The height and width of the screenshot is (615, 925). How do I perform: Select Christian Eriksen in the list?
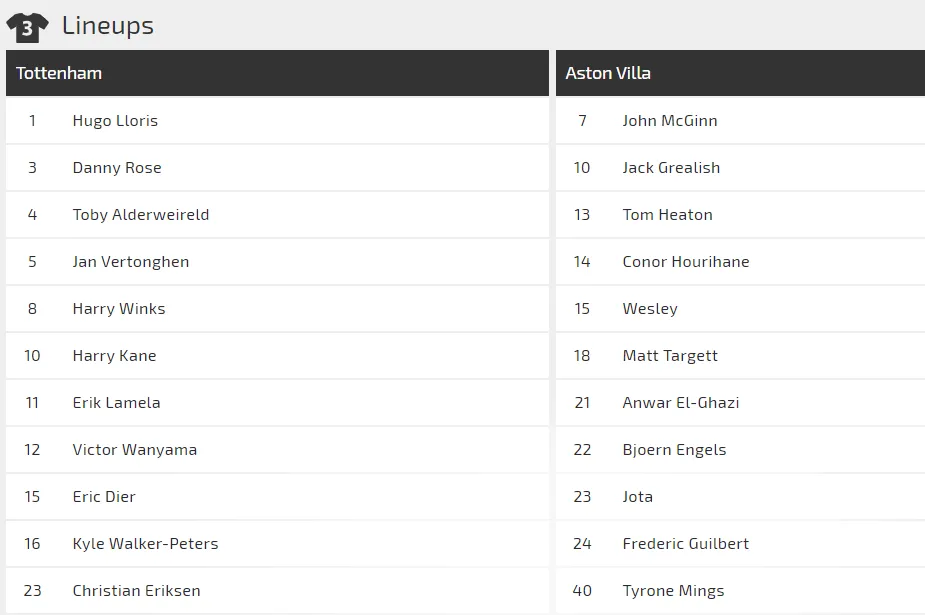pos(136,591)
